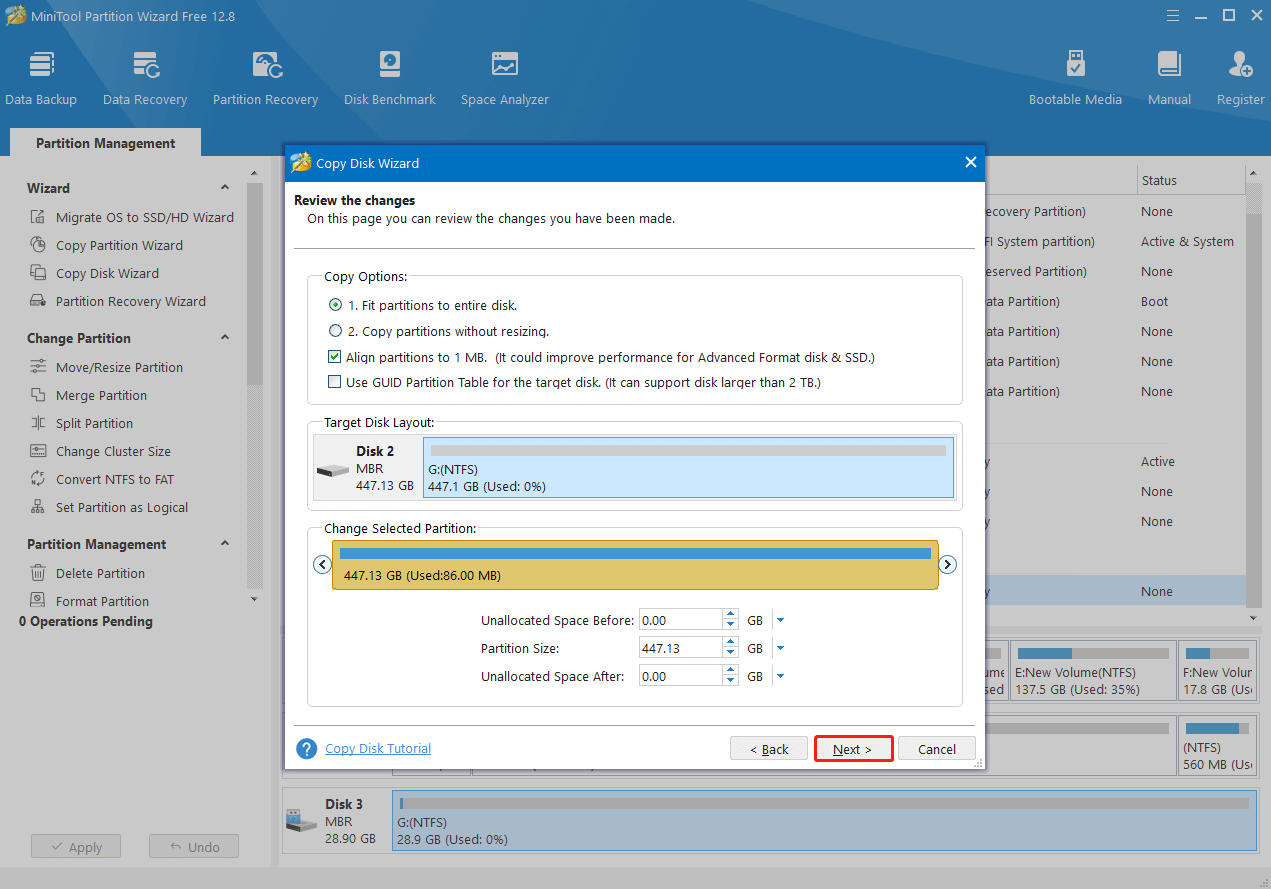
Task: Open unit dropdown for Partition Size
Action: [780, 648]
